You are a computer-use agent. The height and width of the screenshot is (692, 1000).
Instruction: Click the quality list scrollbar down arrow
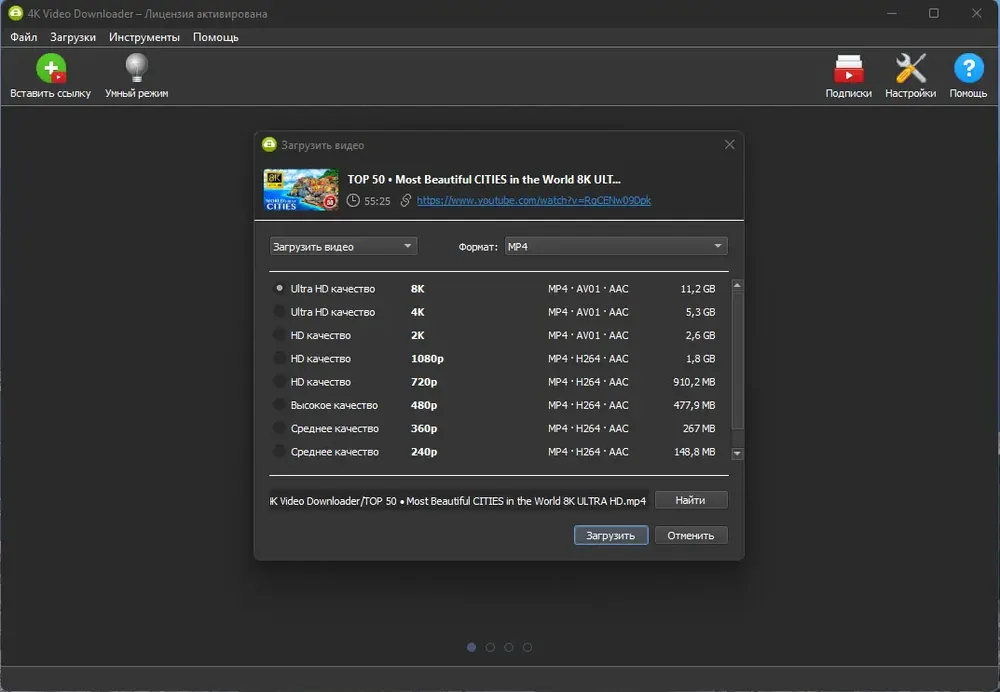pyautogui.click(x=737, y=453)
